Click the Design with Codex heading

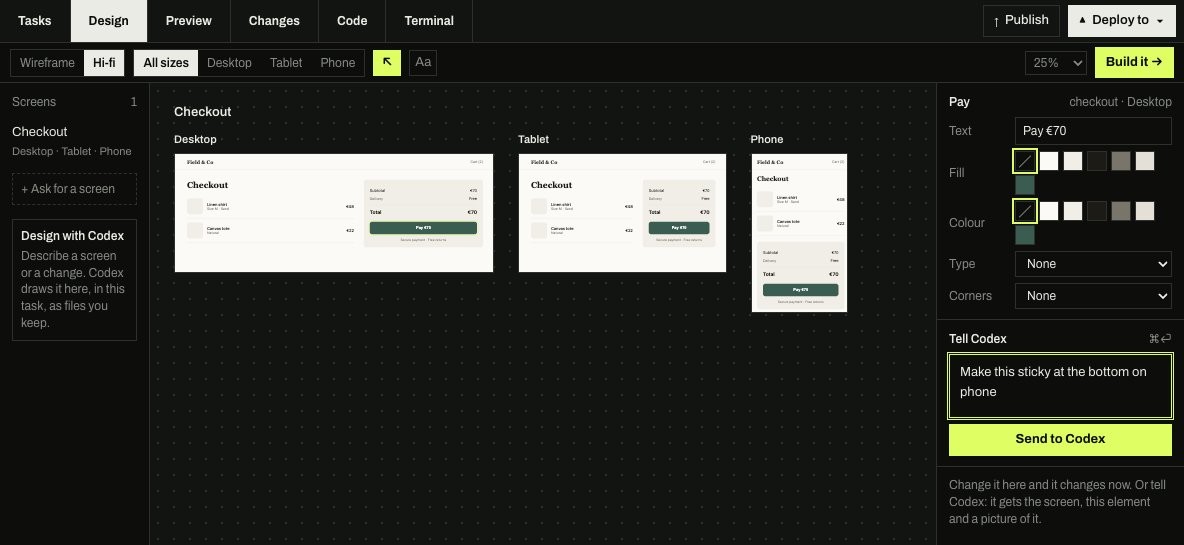coord(72,236)
